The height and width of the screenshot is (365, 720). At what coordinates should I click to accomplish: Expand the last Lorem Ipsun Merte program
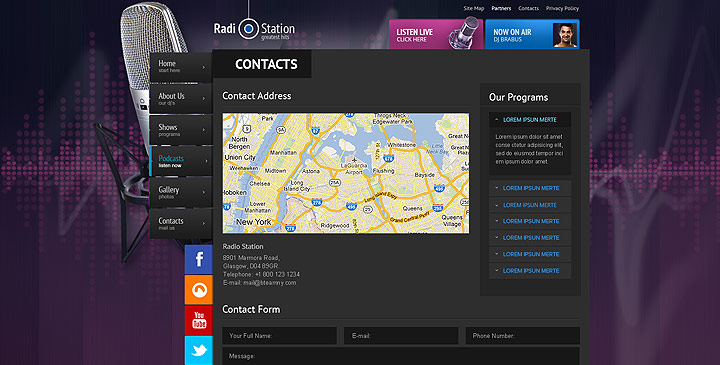530,271
